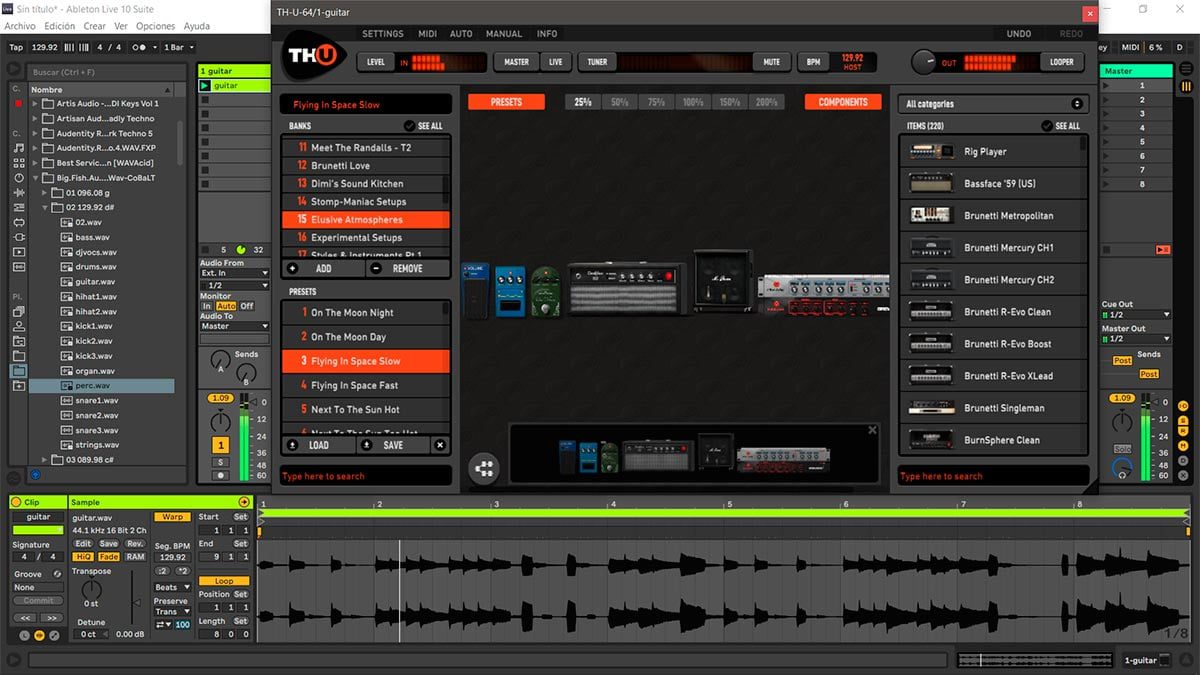The height and width of the screenshot is (675, 1200).
Task: Open the TH-U SETTINGS menu
Action: (383, 34)
